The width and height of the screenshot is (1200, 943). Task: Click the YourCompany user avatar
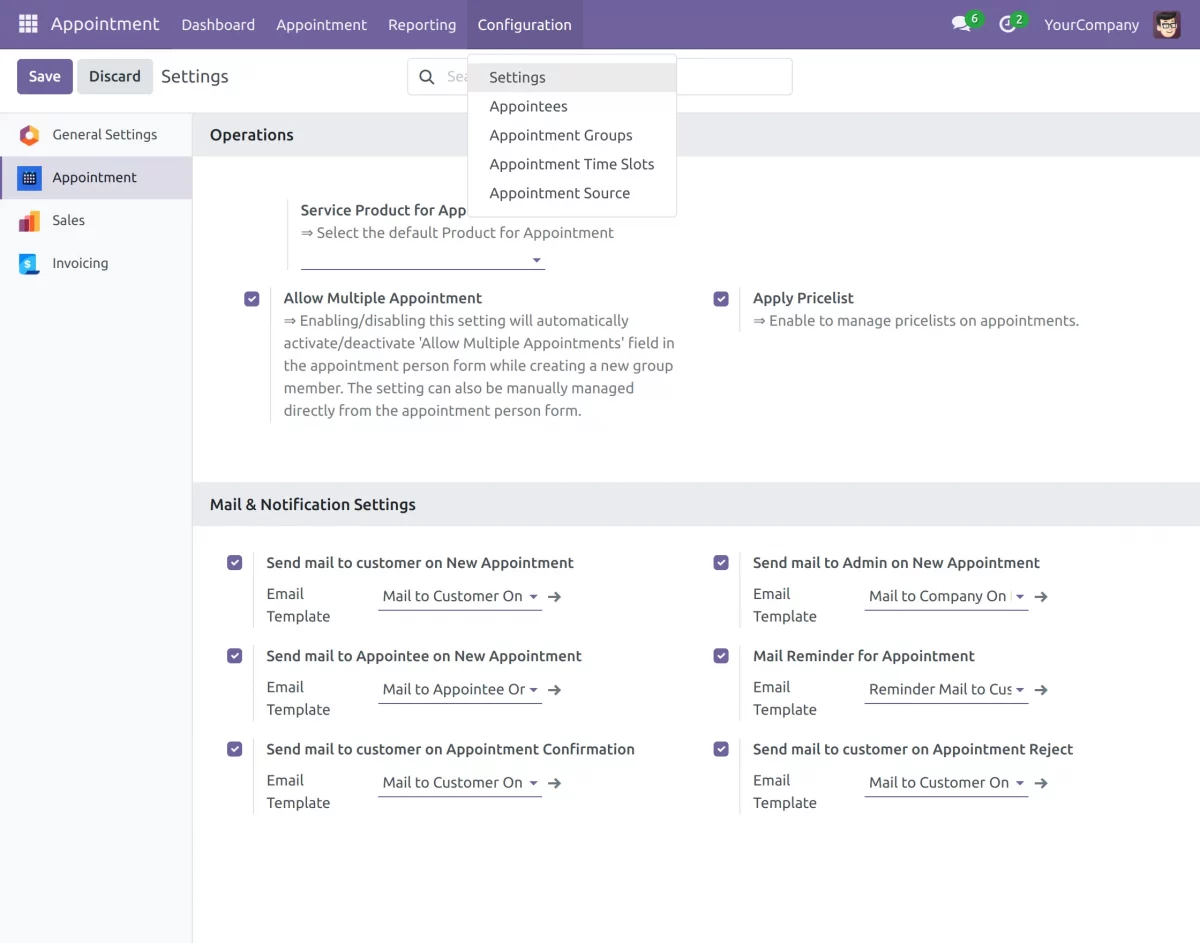pos(1166,24)
